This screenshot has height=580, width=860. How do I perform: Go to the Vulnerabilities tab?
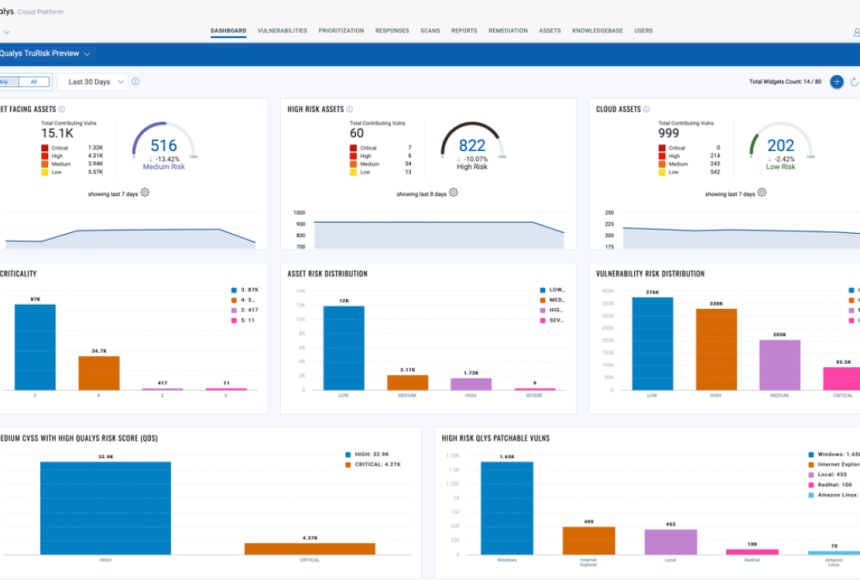[x=282, y=31]
